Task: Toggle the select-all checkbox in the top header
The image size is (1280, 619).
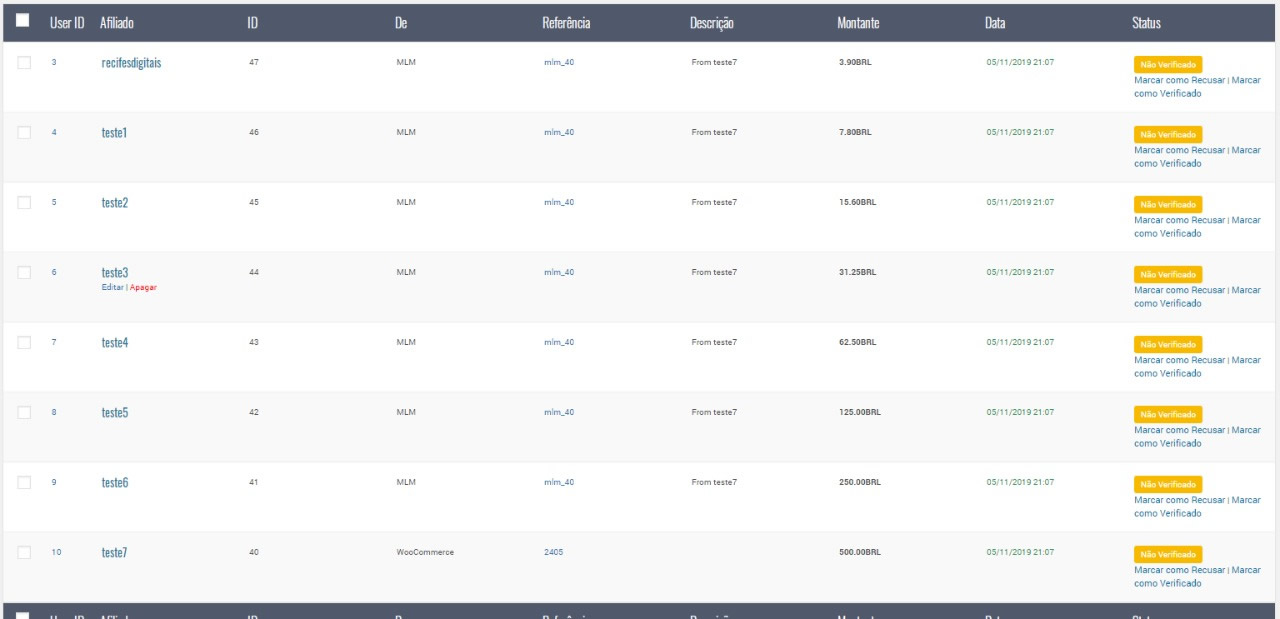Action: click(24, 21)
